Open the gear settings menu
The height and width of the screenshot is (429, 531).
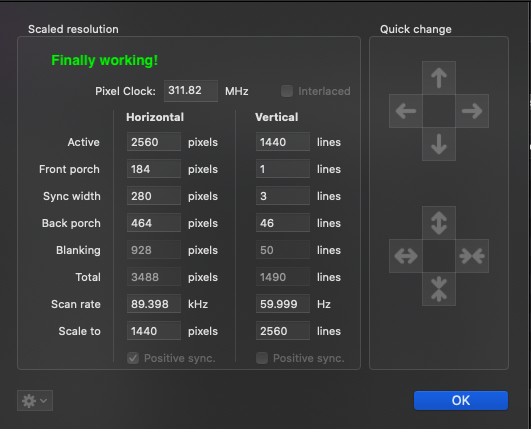pyautogui.click(x=35, y=401)
